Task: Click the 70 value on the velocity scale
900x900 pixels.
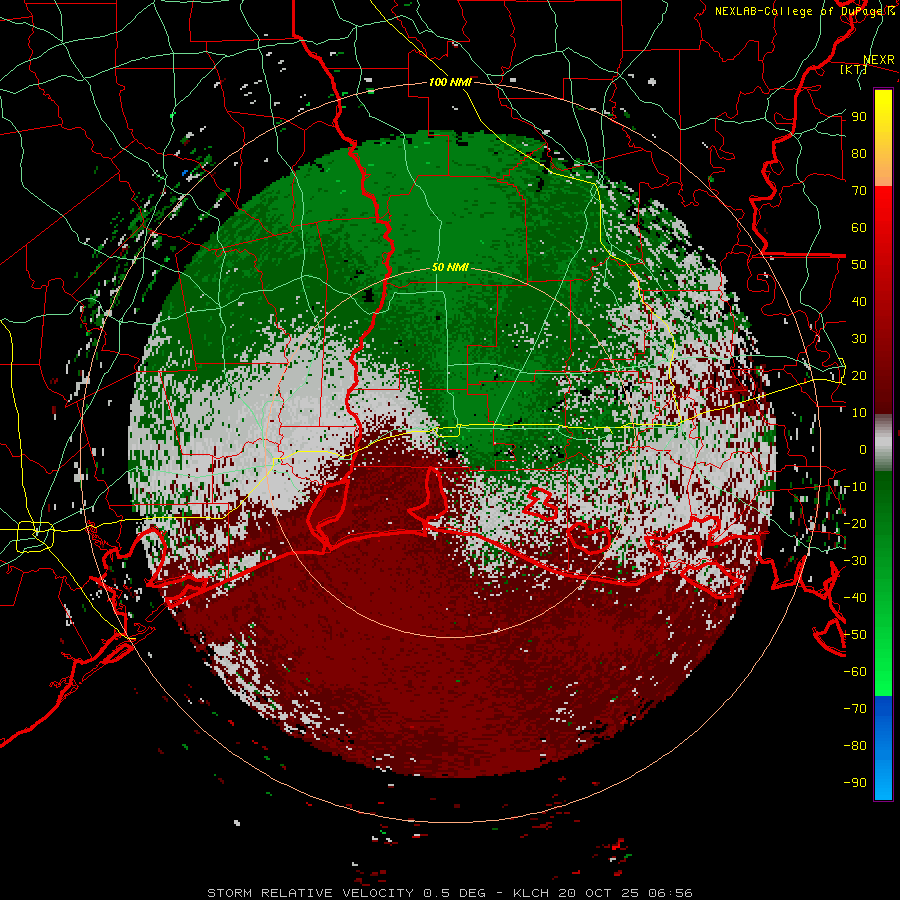Action: (x=859, y=191)
